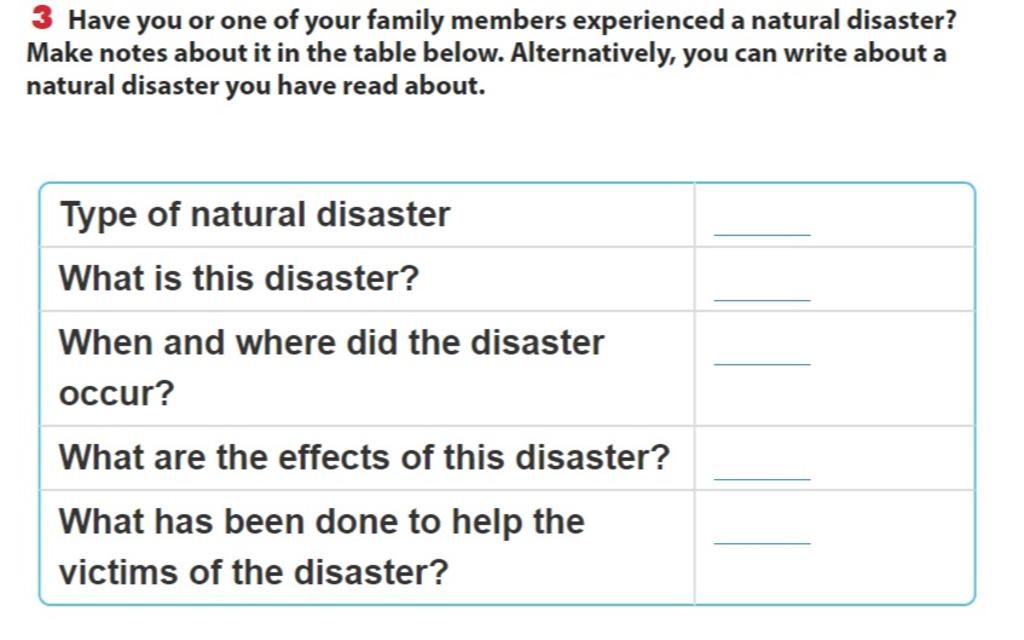Viewport: 1024px width, 640px height.
Task: Click the Type of natural disaster label
Action: point(255,214)
